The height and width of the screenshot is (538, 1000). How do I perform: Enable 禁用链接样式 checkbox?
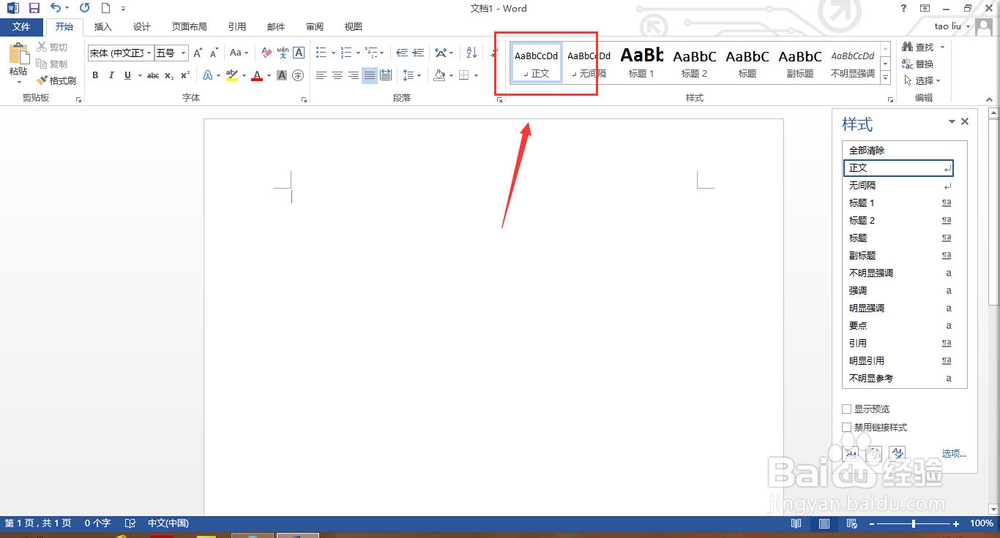point(847,427)
